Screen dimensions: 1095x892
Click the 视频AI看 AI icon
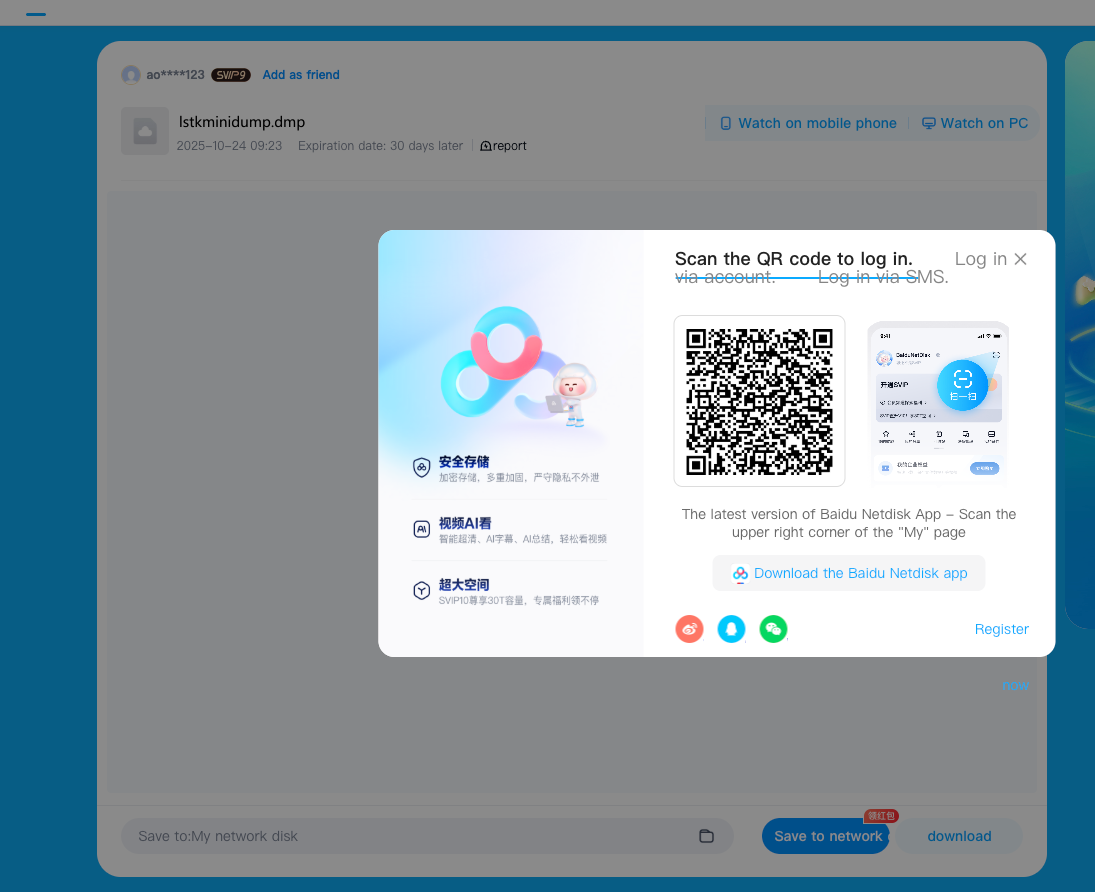(421, 529)
